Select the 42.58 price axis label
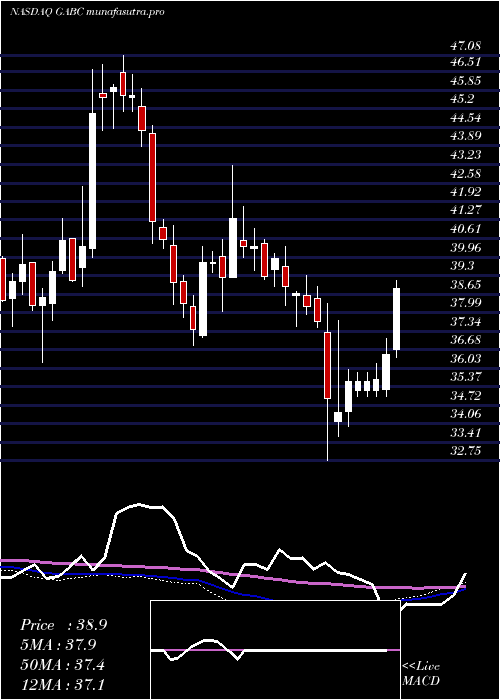 coord(465,174)
